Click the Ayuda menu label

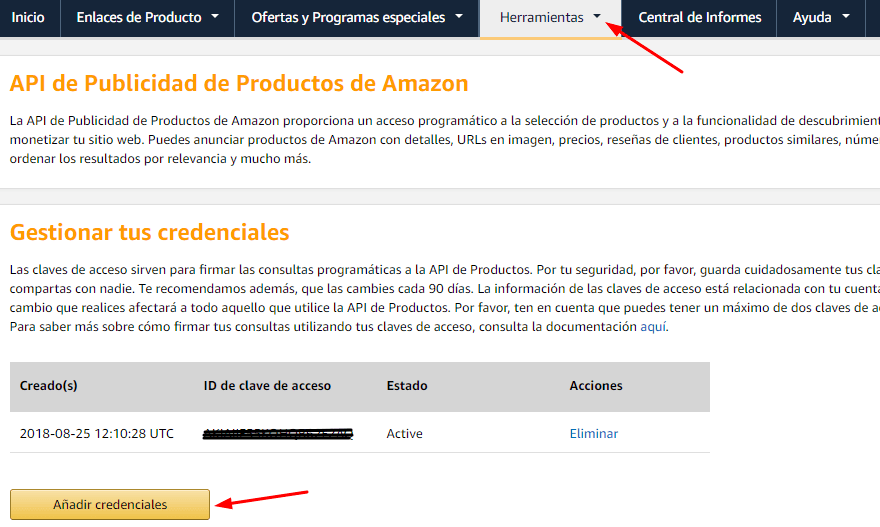[x=811, y=17]
